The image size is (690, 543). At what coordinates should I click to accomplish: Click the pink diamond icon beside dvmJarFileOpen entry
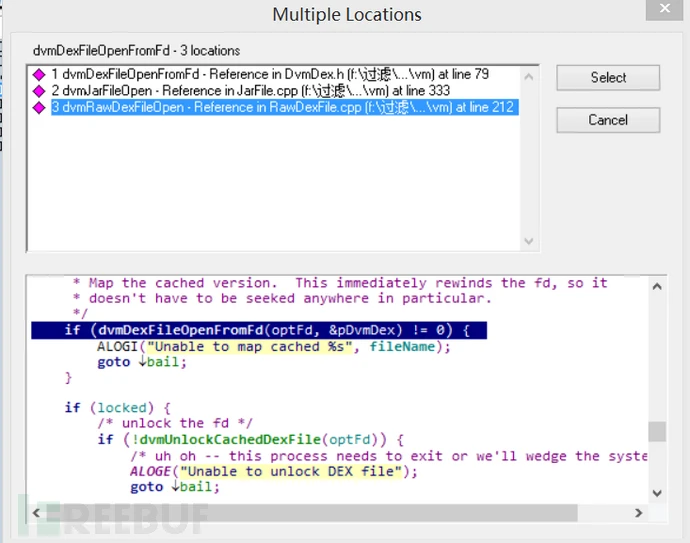pyautogui.click(x=39, y=91)
